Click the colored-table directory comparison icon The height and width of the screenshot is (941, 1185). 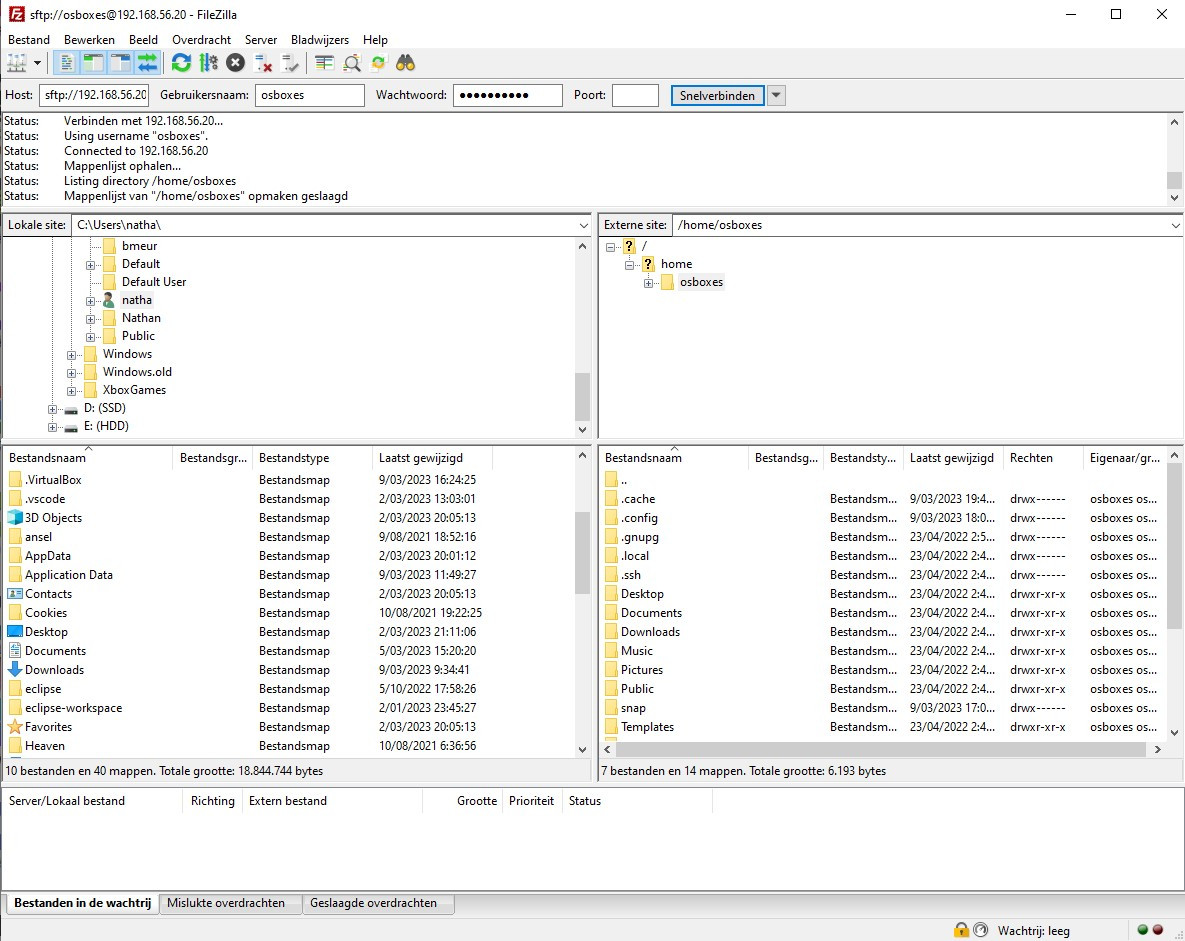(x=325, y=63)
